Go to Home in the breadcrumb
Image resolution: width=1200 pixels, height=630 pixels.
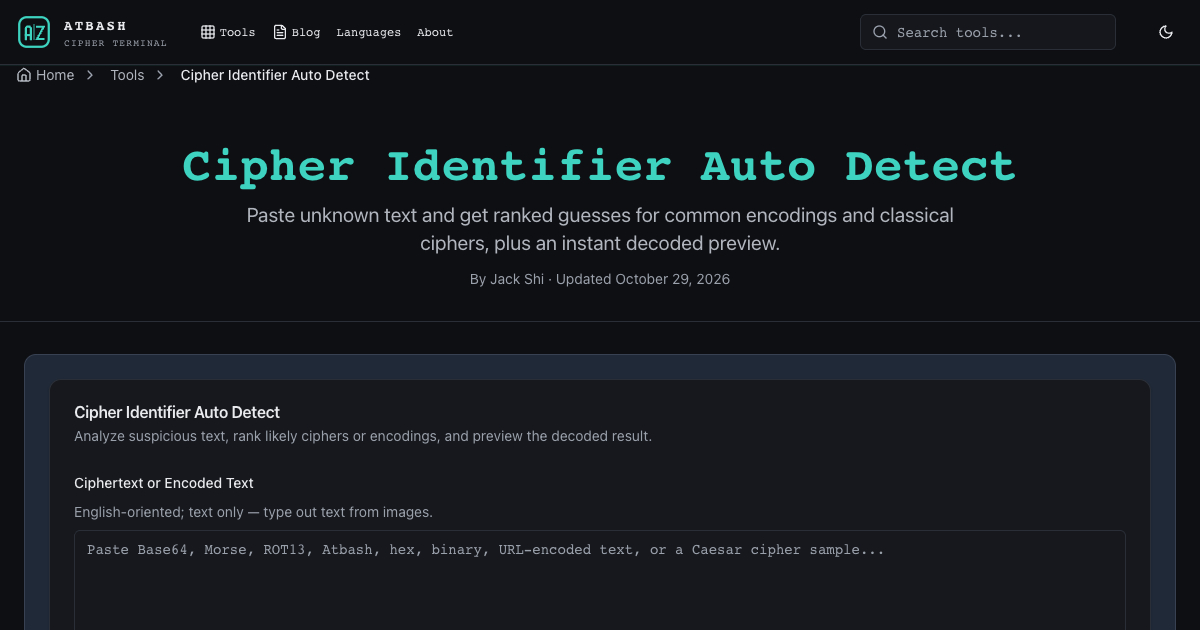coord(46,75)
